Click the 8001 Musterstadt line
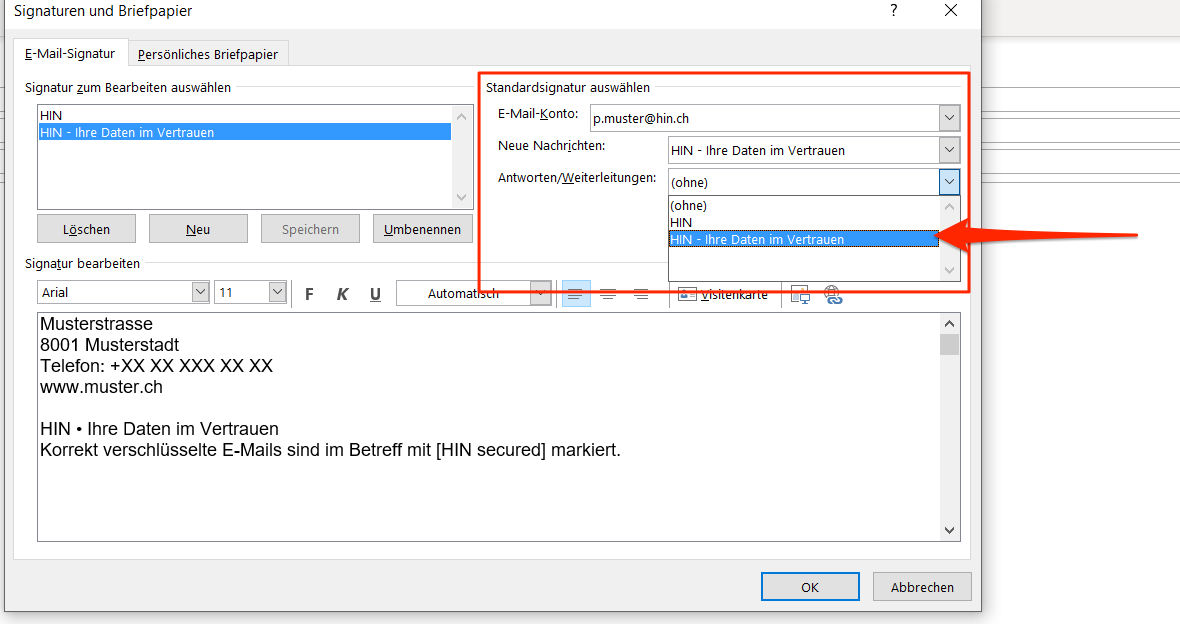 pyautogui.click(x=109, y=345)
